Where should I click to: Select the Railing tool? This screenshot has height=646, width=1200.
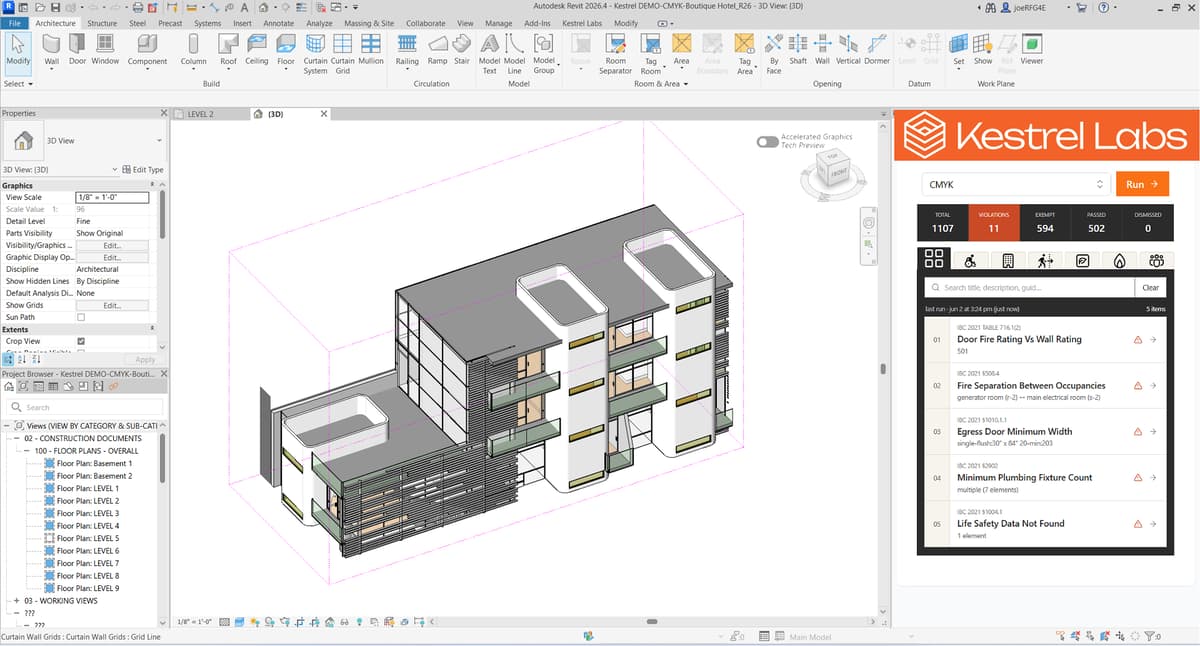[x=407, y=49]
